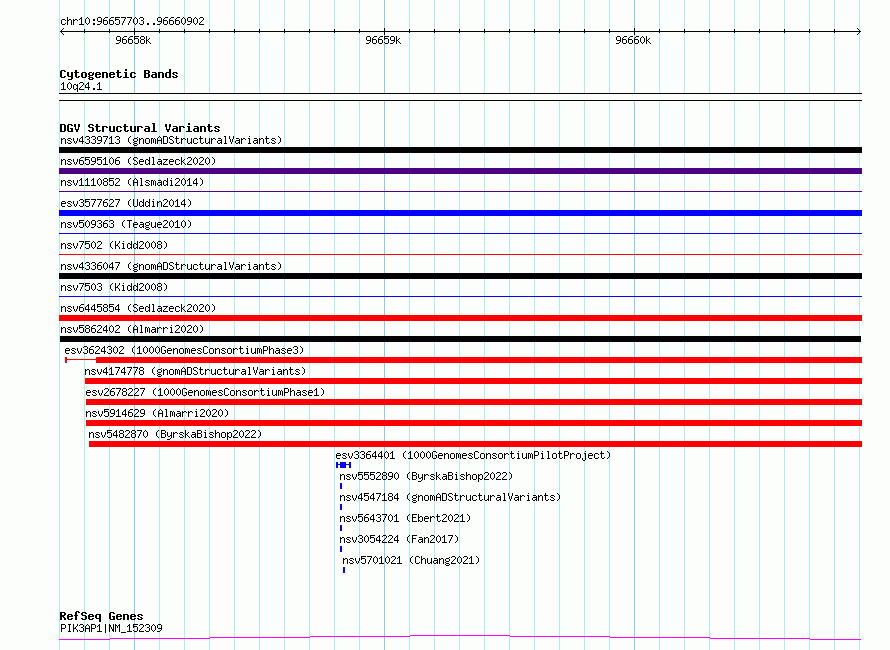
Task: Select the 10q24.1 band label
Action: (x=81, y=86)
